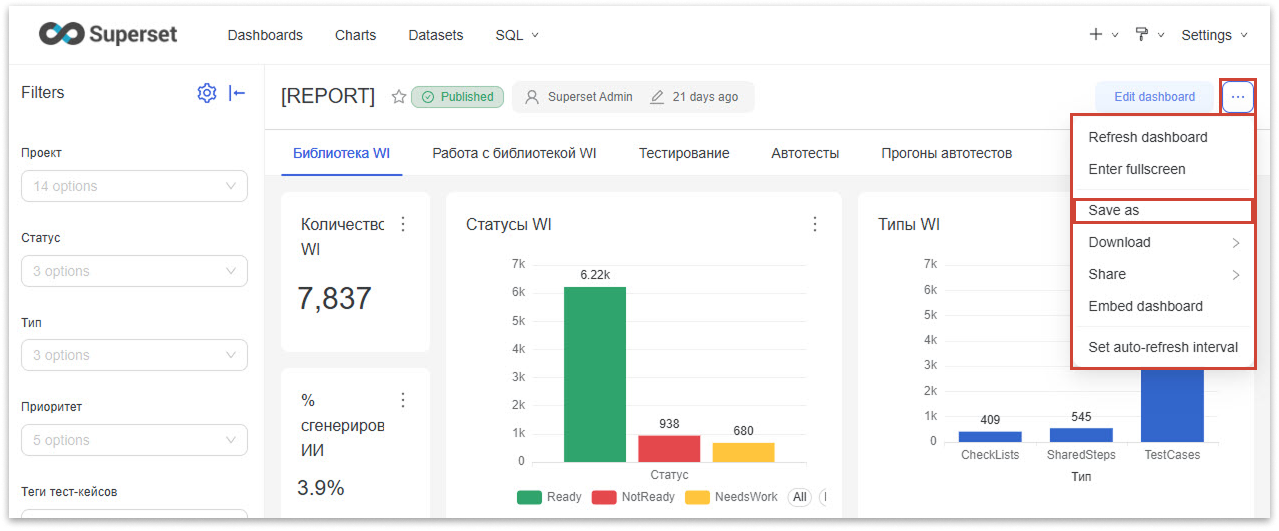
Task: Choose Refresh dashboard from the menu
Action: tap(1162, 137)
